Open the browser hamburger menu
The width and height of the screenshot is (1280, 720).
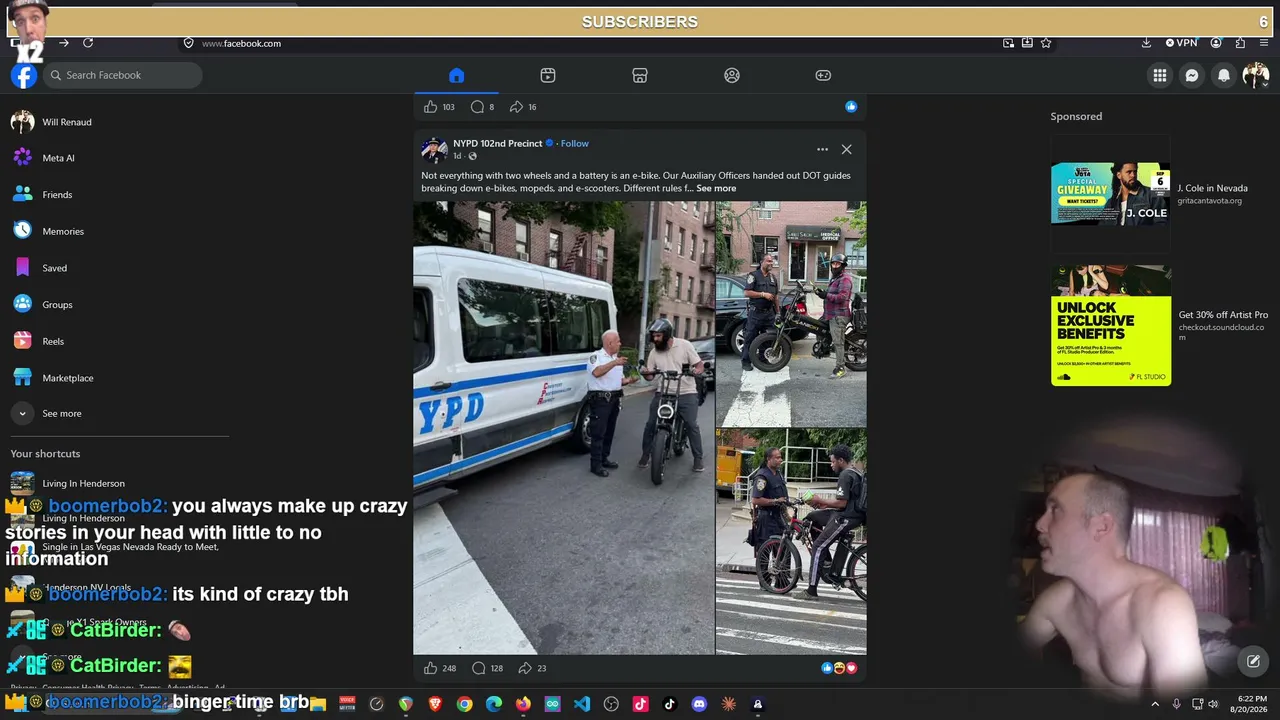(x=1265, y=43)
